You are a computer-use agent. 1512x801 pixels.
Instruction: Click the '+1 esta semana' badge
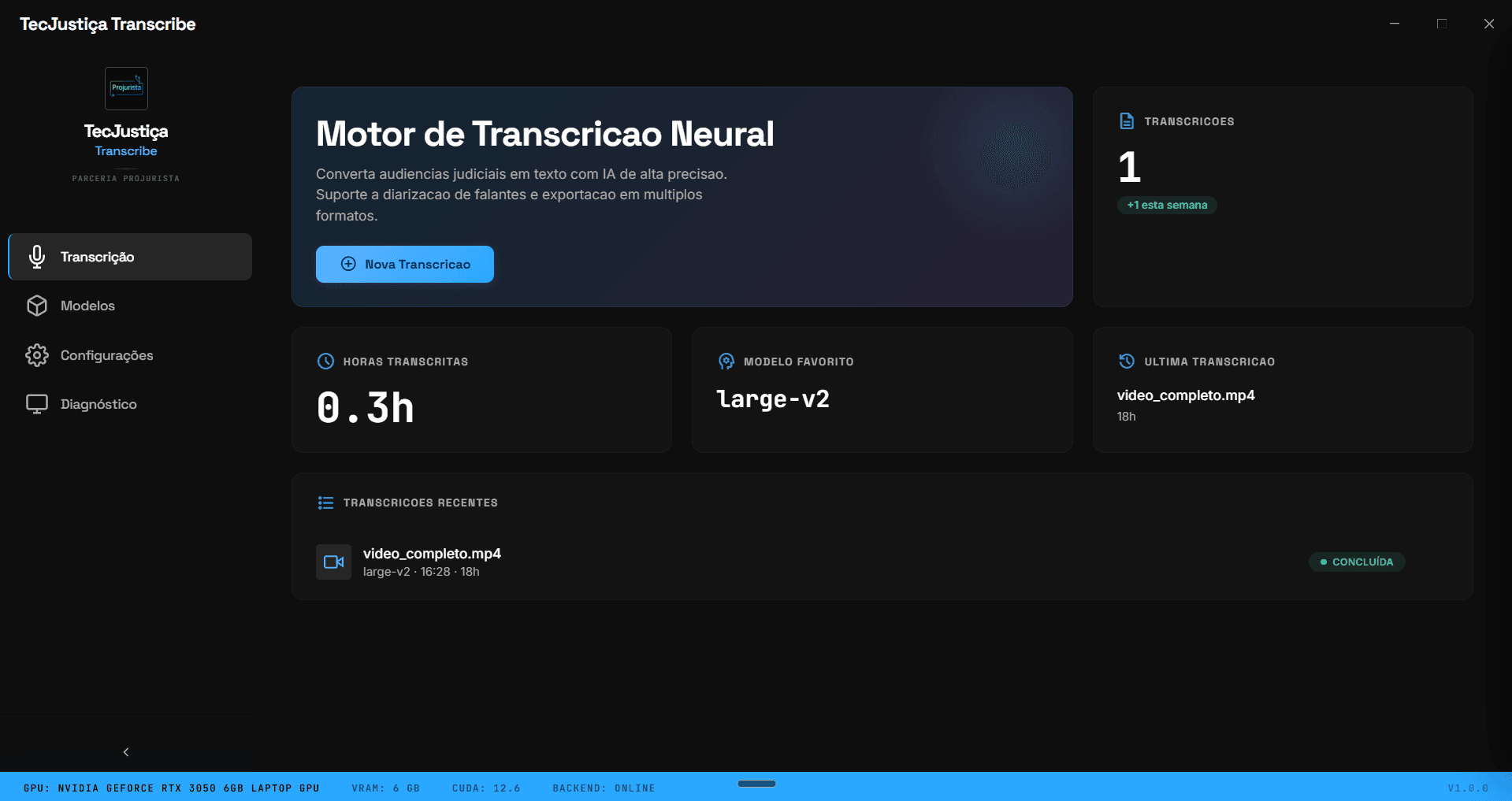(x=1167, y=205)
